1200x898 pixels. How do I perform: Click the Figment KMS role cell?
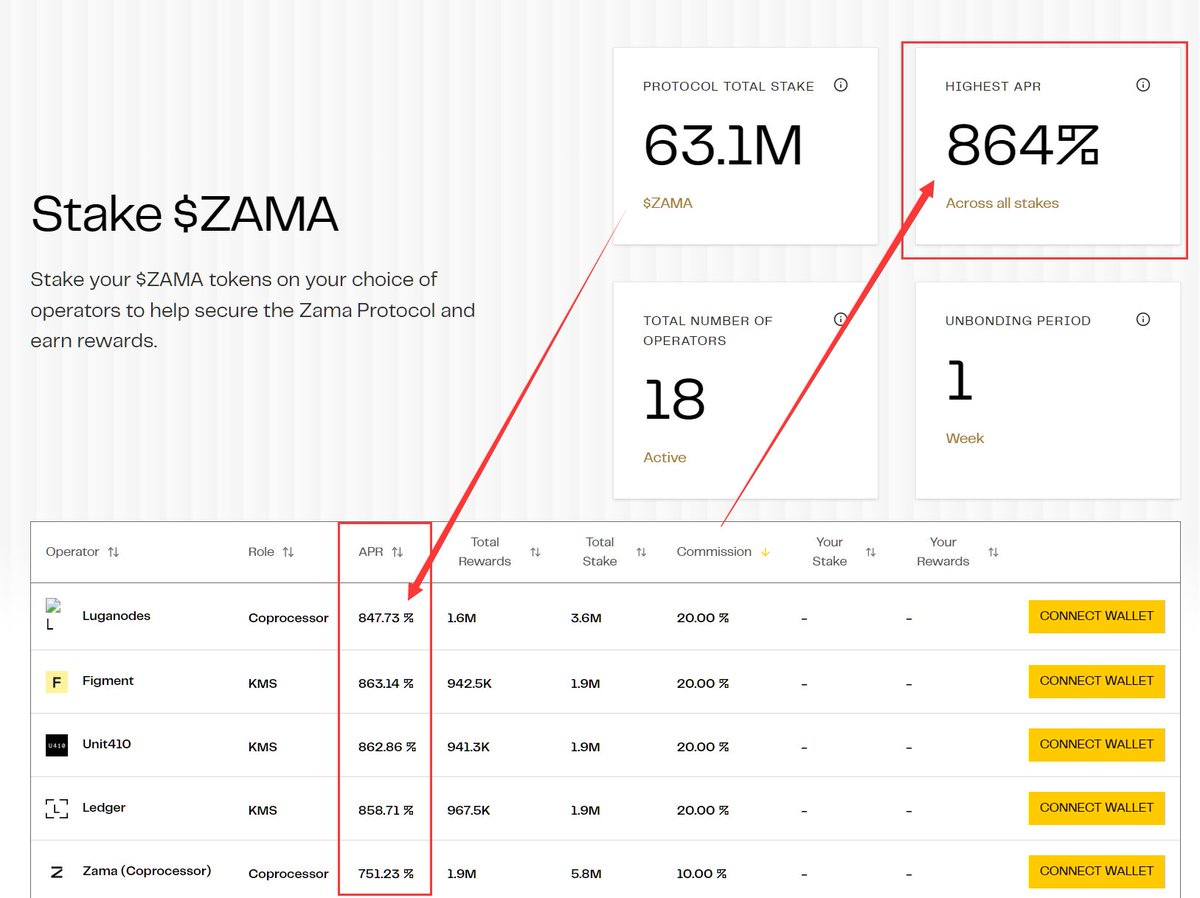tap(263, 683)
